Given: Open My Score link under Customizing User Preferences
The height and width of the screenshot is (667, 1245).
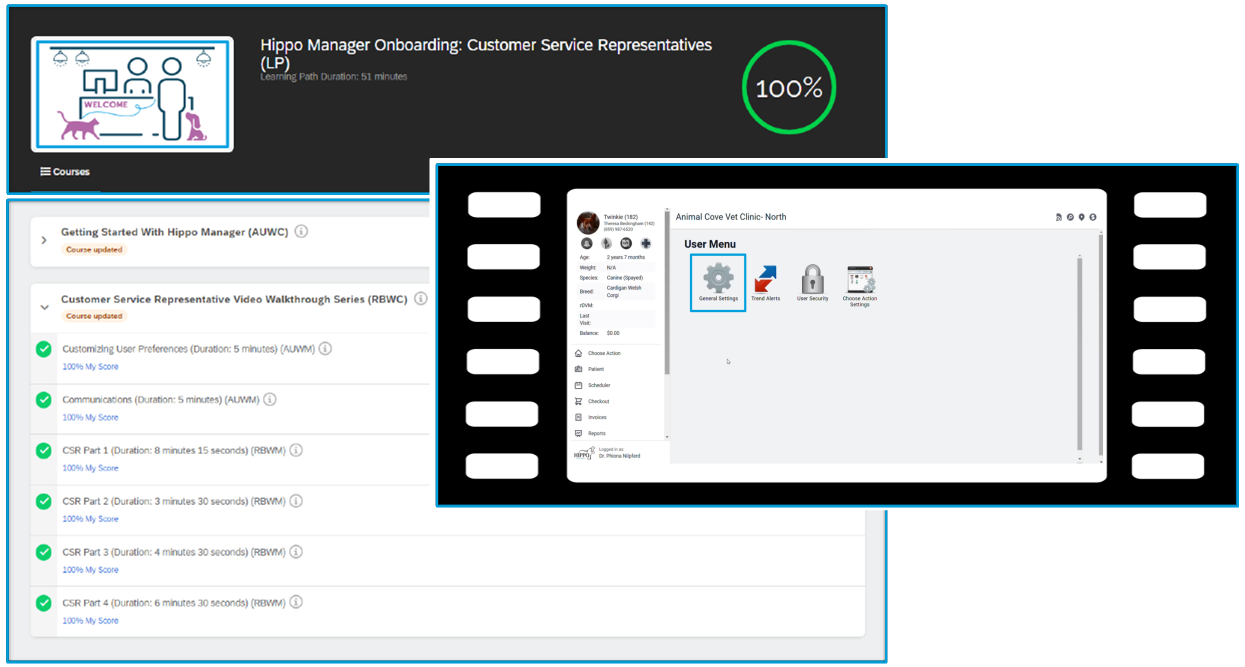Looking at the screenshot, I should [x=90, y=367].
